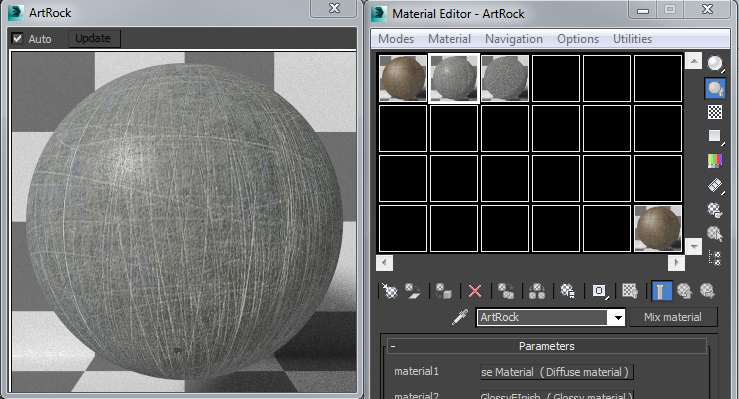Pick material from object with eyedropper
Screen dimensions: 739x399
[460, 317]
